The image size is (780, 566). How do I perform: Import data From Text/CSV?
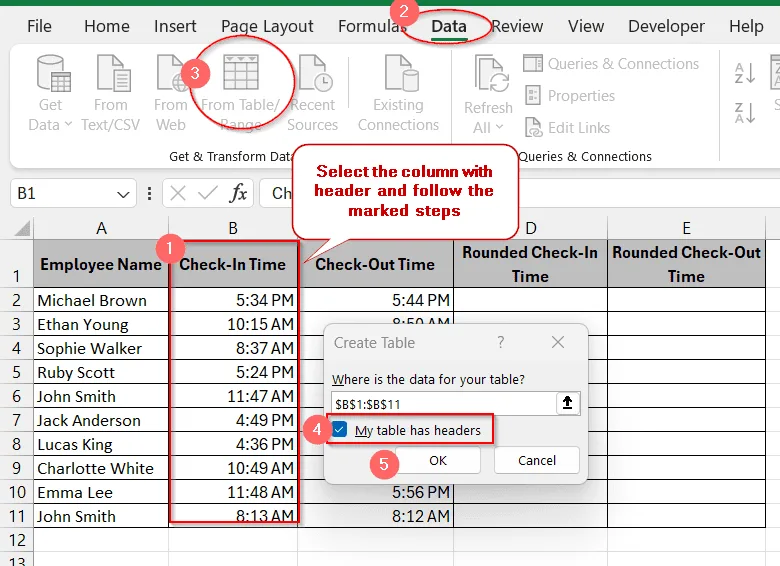[110, 93]
